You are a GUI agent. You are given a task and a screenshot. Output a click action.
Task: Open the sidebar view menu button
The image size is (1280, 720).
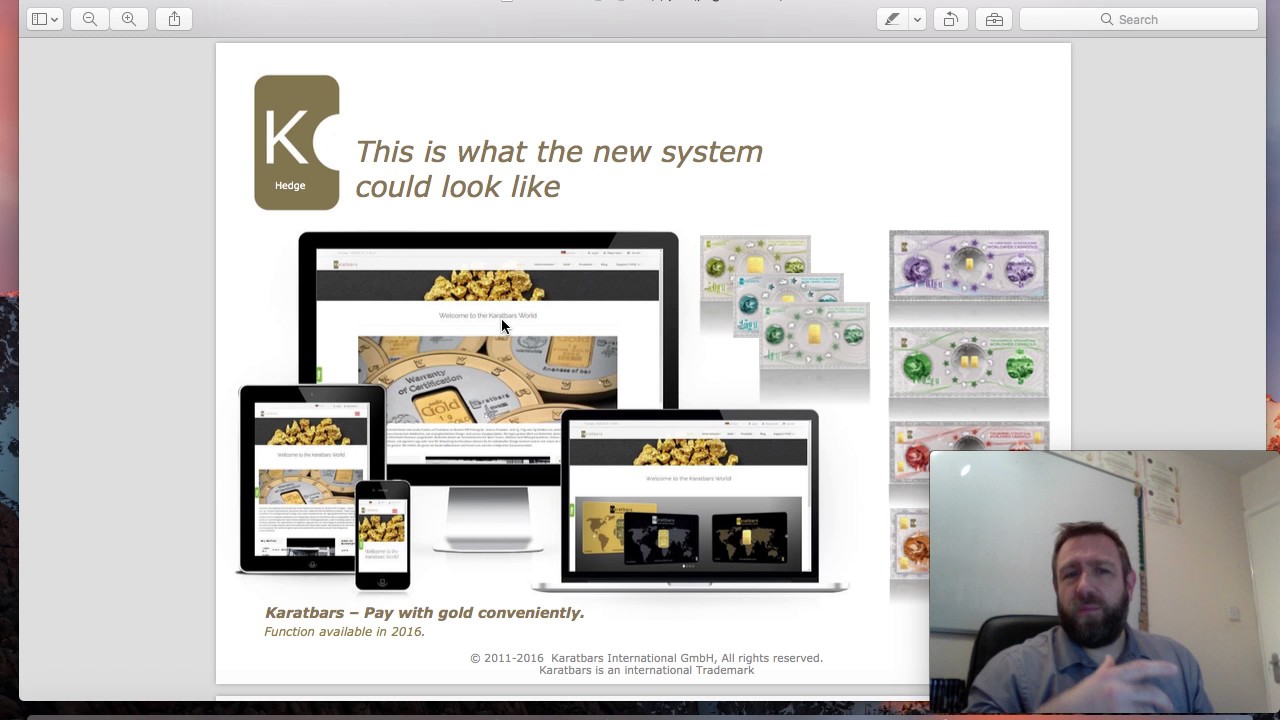point(44,19)
